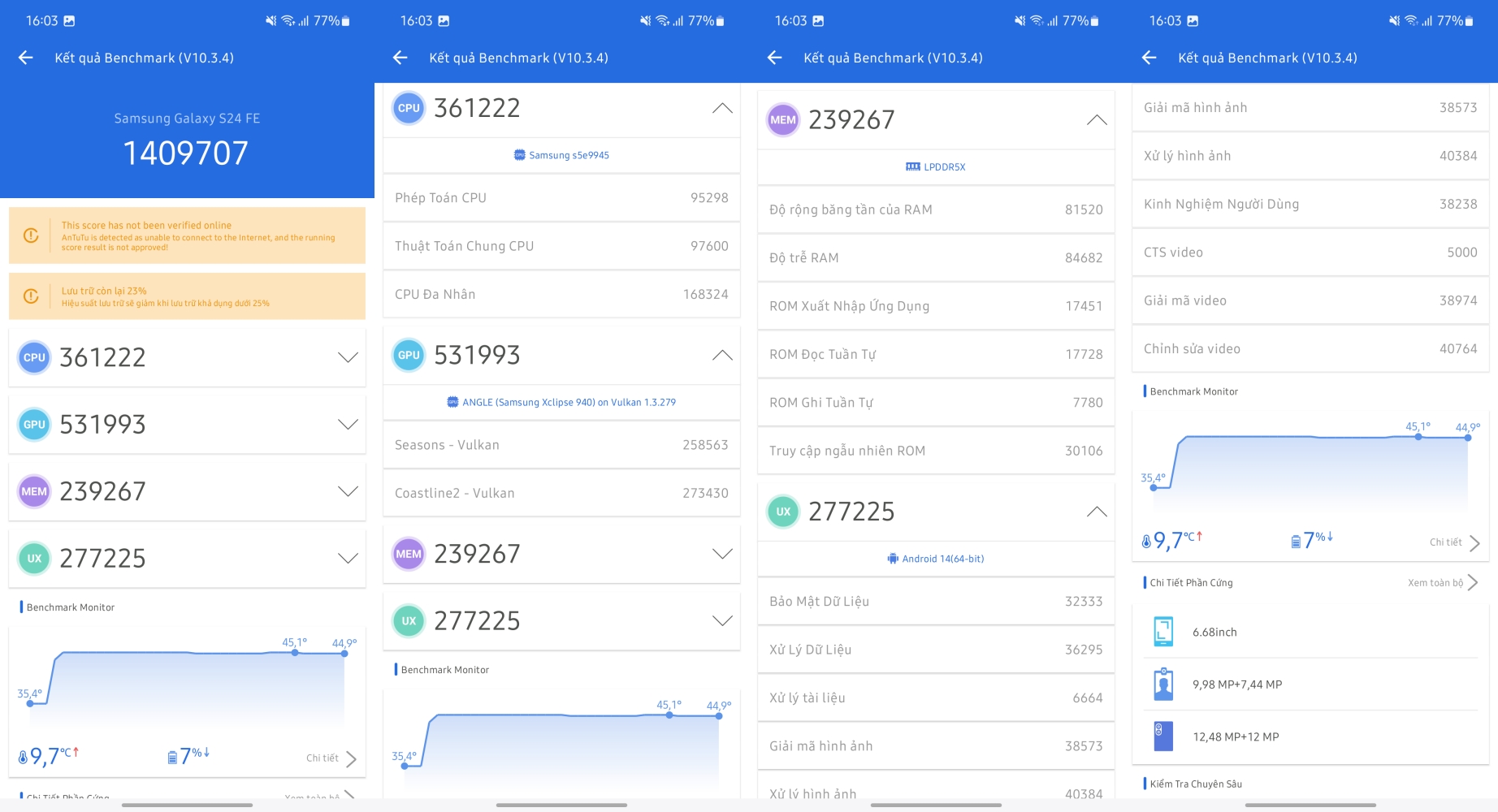The image size is (1498, 812).
Task: Collapse the MEM 239267 section above LPDDR5X
Action: (x=1097, y=120)
